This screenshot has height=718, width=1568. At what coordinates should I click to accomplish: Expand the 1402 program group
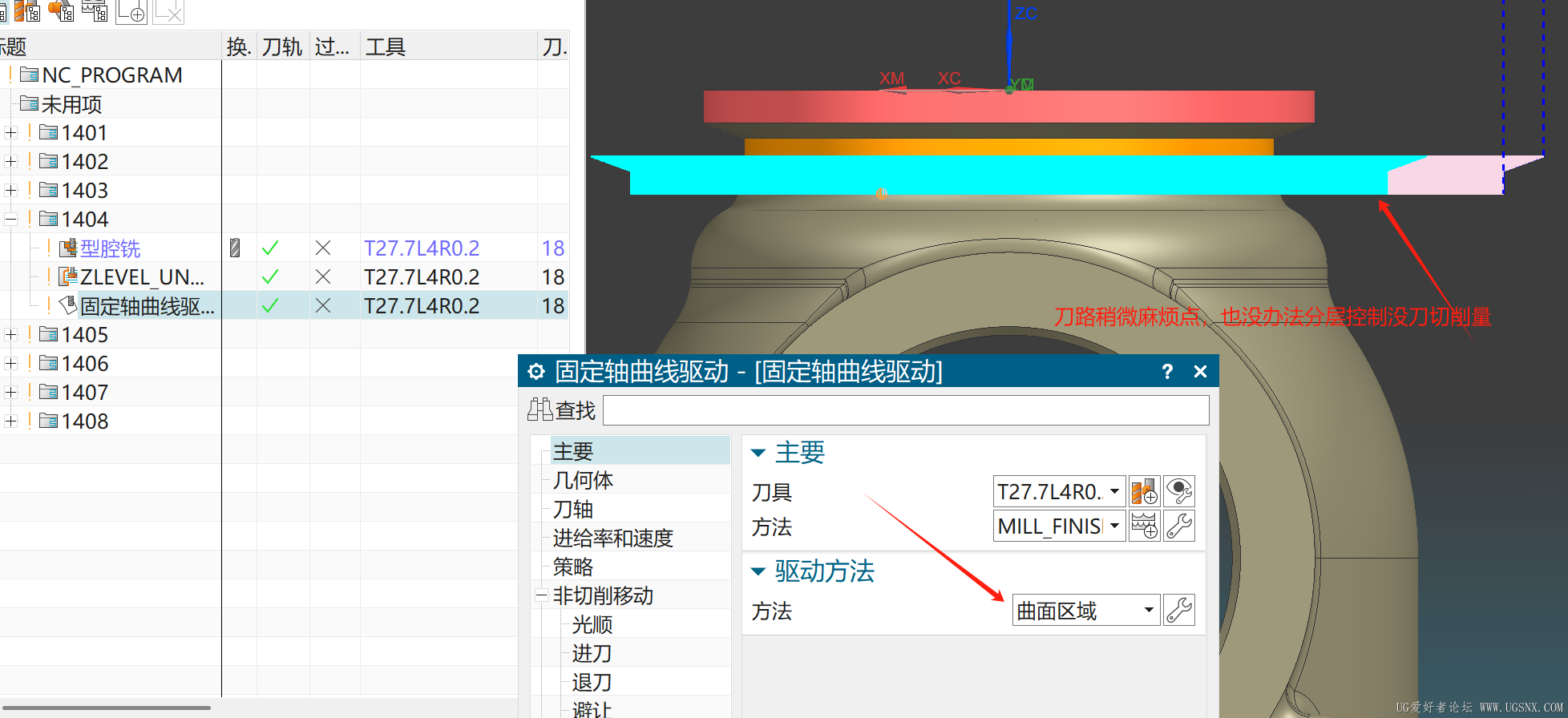point(10,161)
